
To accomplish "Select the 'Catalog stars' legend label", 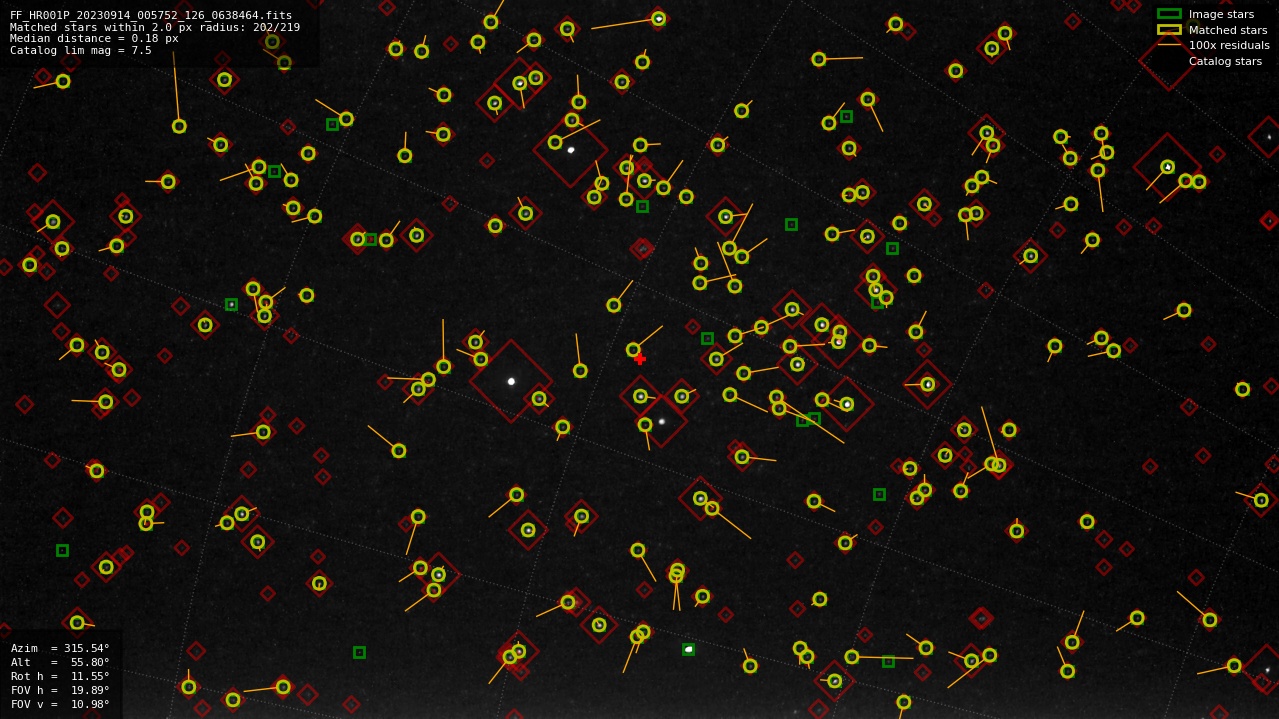I will tap(1225, 61).
